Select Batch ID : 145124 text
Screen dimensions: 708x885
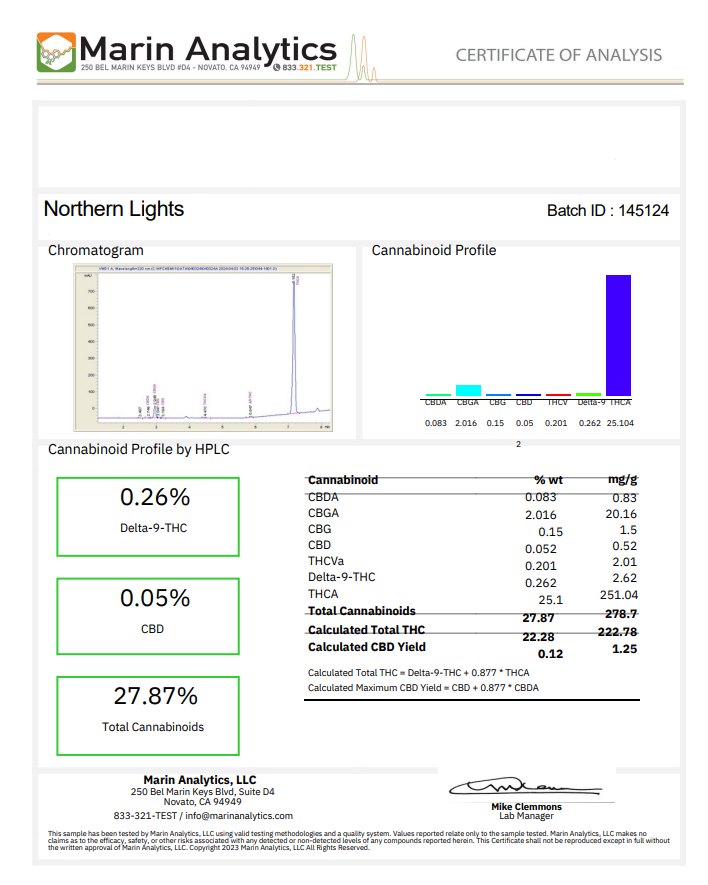click(x=608, y=211)
